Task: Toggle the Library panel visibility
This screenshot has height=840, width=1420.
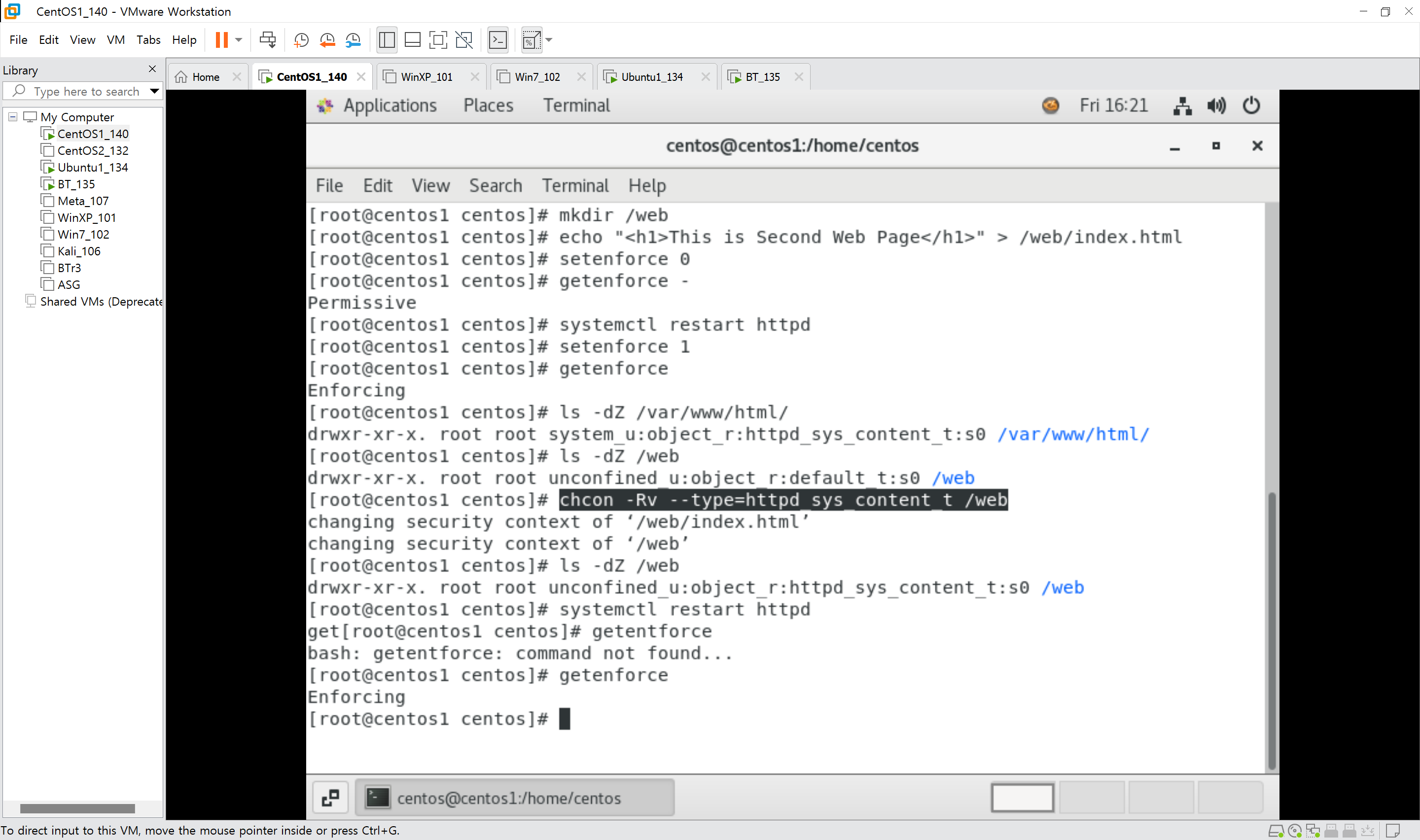Action: (x=387, y=39)
